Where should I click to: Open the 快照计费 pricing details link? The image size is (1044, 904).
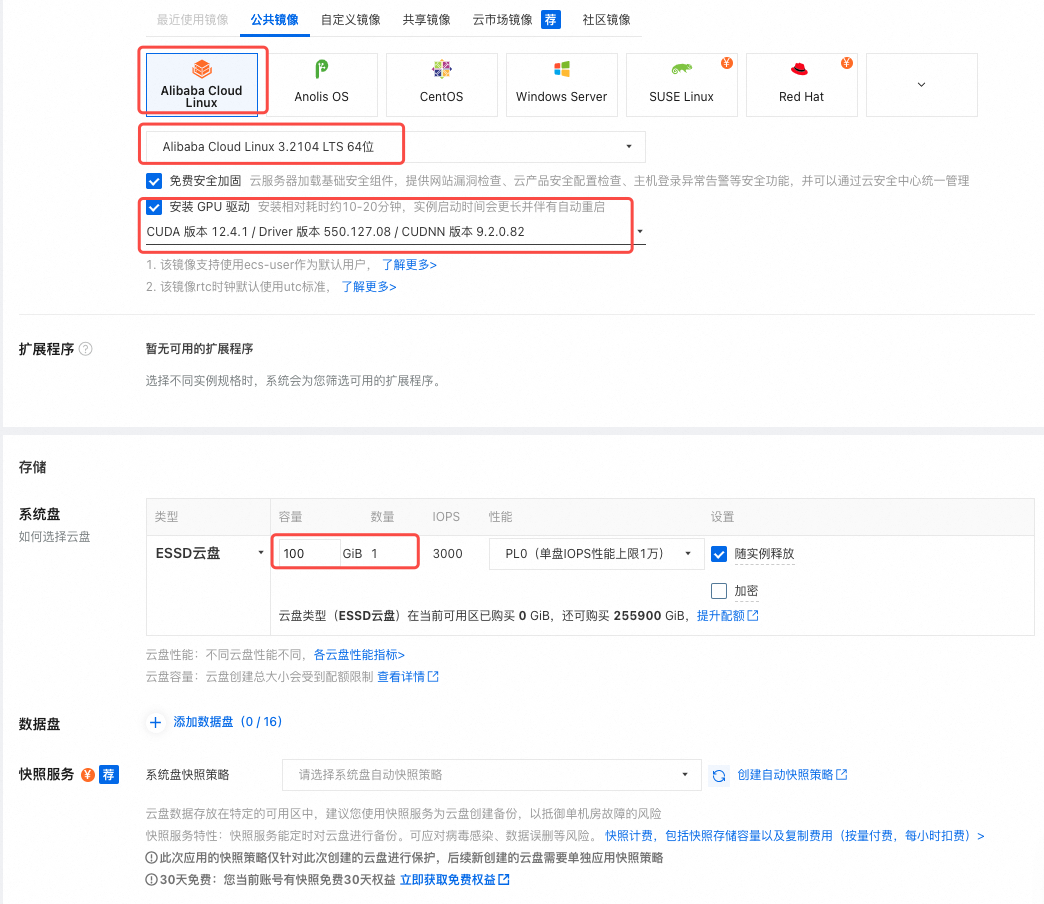794,836
